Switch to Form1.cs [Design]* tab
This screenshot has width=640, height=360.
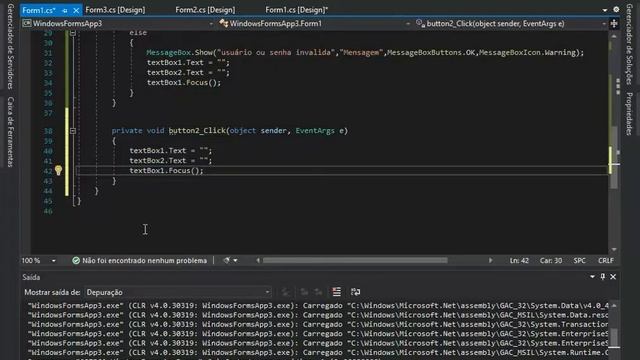coord(297,10)
